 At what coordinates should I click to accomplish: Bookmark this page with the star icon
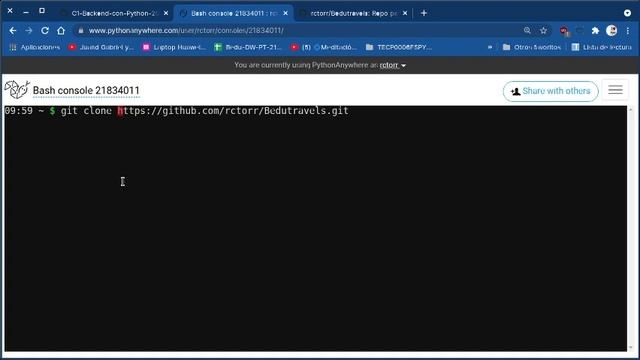(543, 31)
